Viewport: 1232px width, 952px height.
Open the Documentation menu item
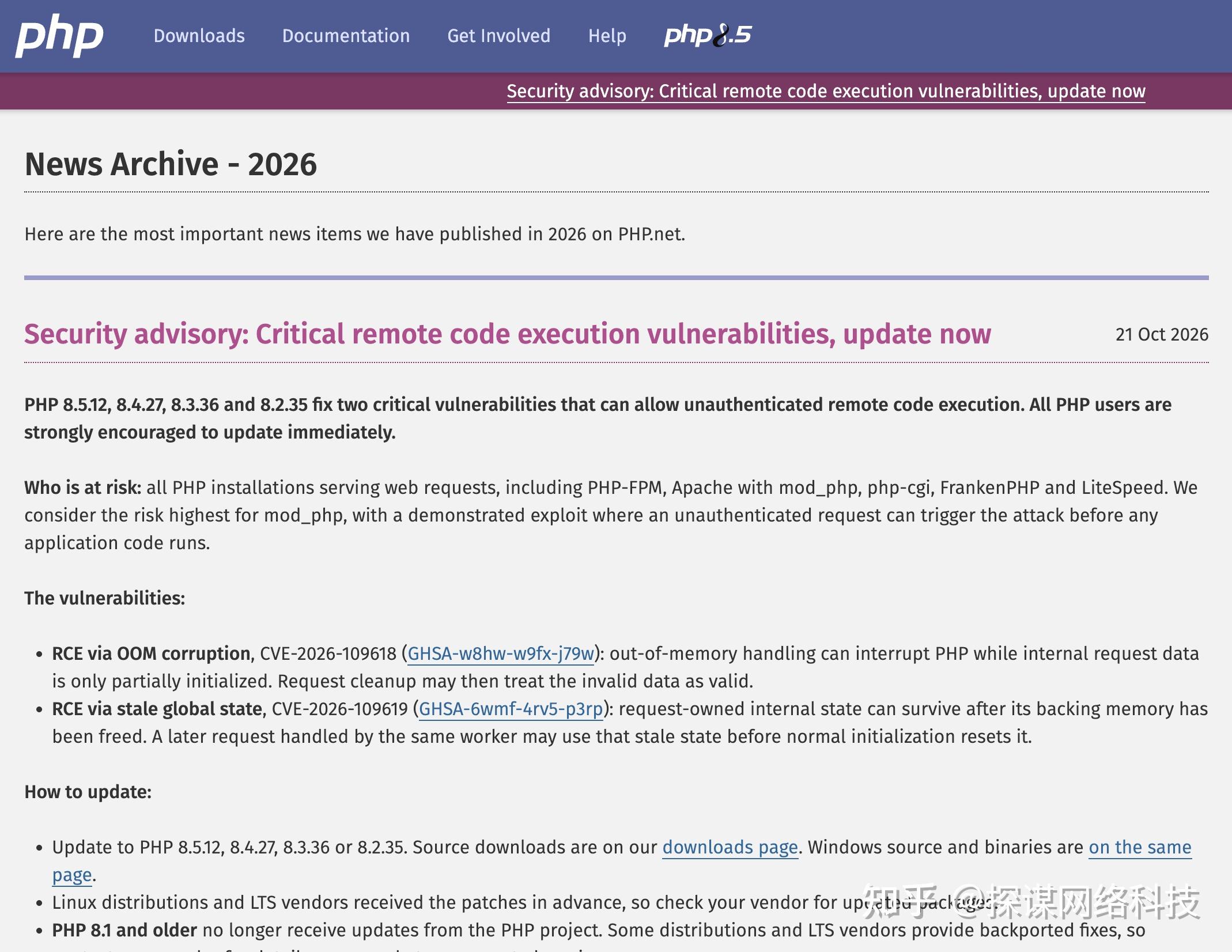click(x=346, y=36)
